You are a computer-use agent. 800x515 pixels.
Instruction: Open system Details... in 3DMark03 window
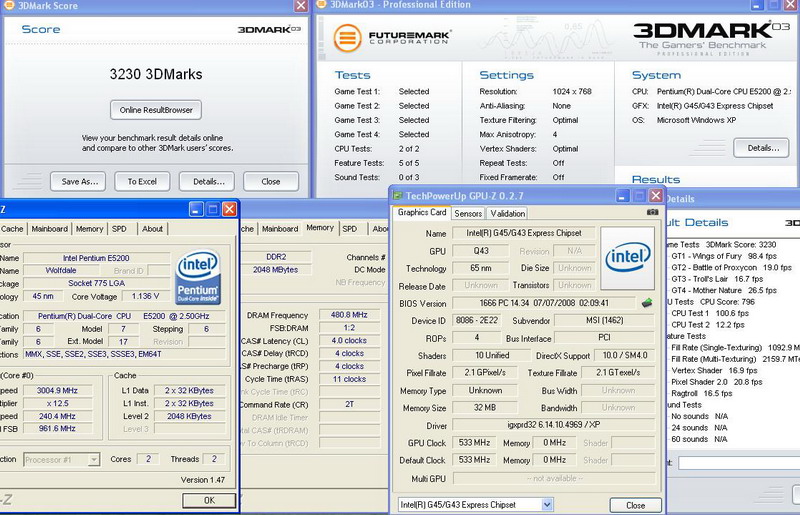pos(761,148)
